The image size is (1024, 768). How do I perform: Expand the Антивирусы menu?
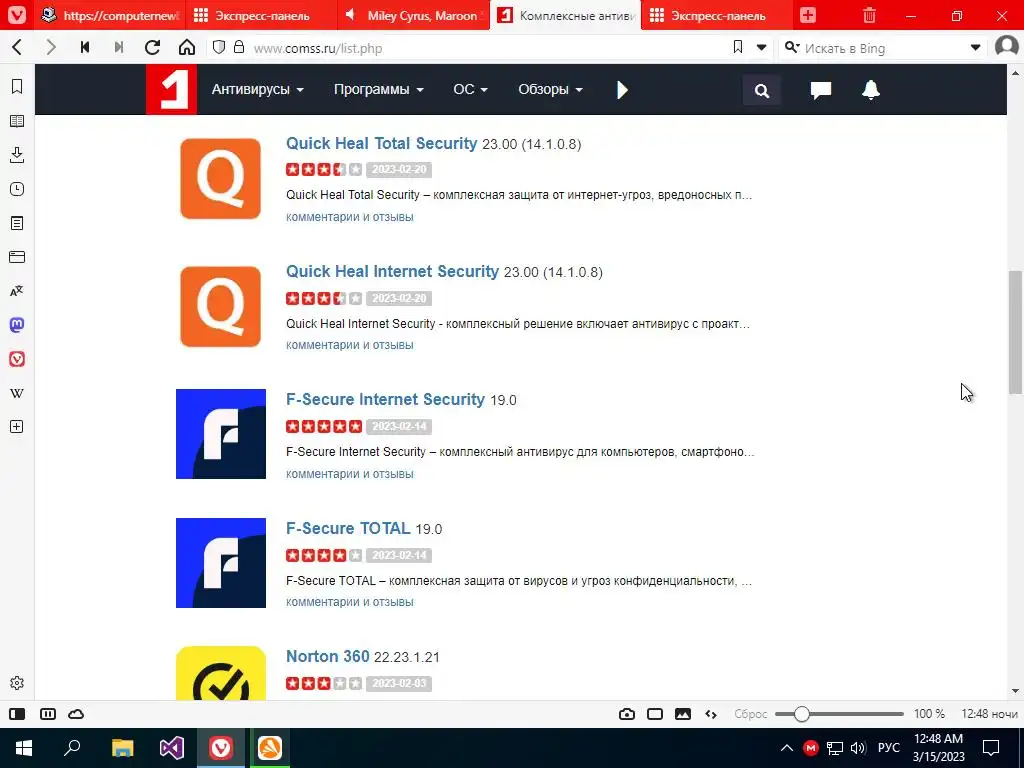tap(257, 89)
